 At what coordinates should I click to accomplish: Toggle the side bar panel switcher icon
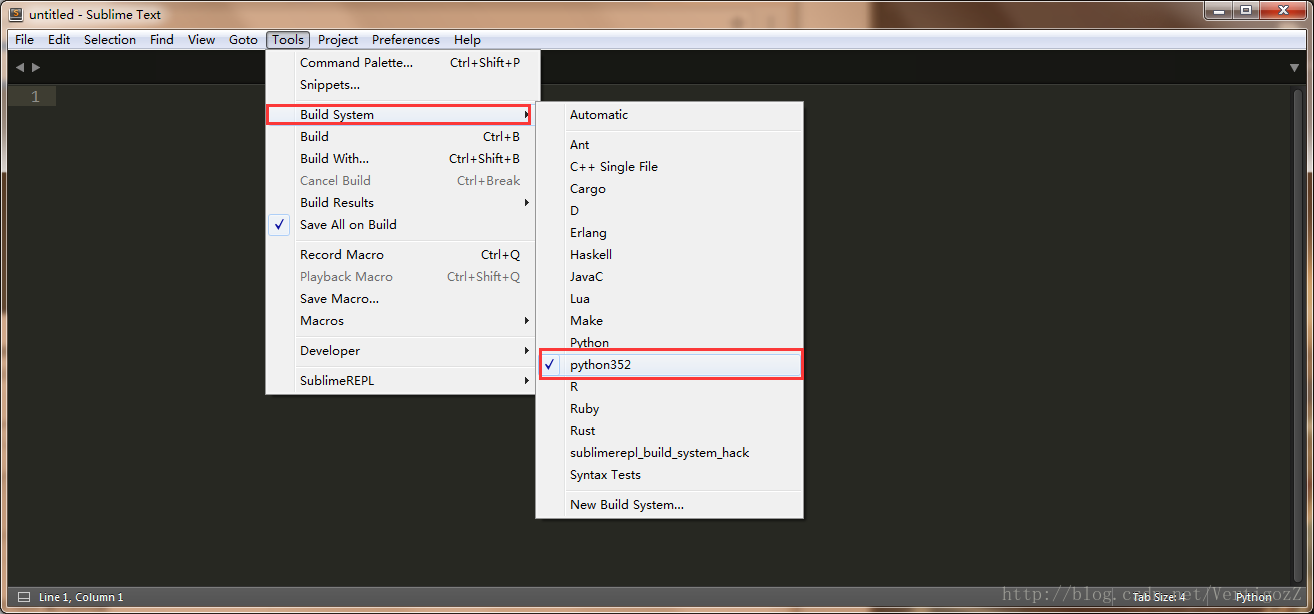click(x=24, y=597)
